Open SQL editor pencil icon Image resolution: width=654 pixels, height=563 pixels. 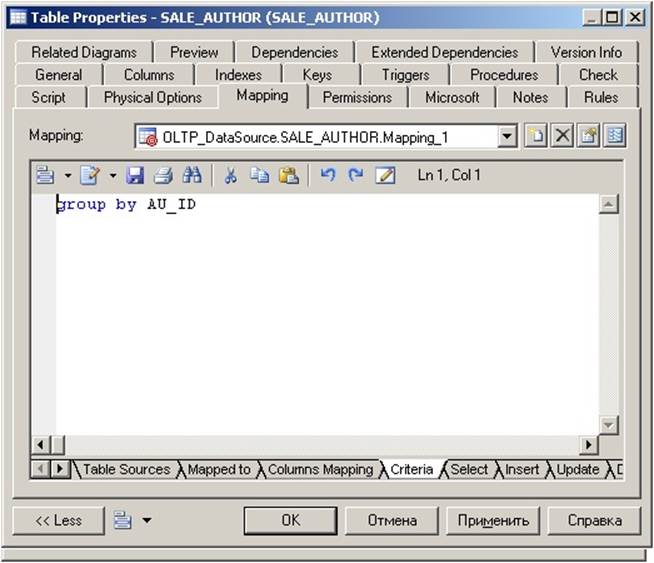385,175
